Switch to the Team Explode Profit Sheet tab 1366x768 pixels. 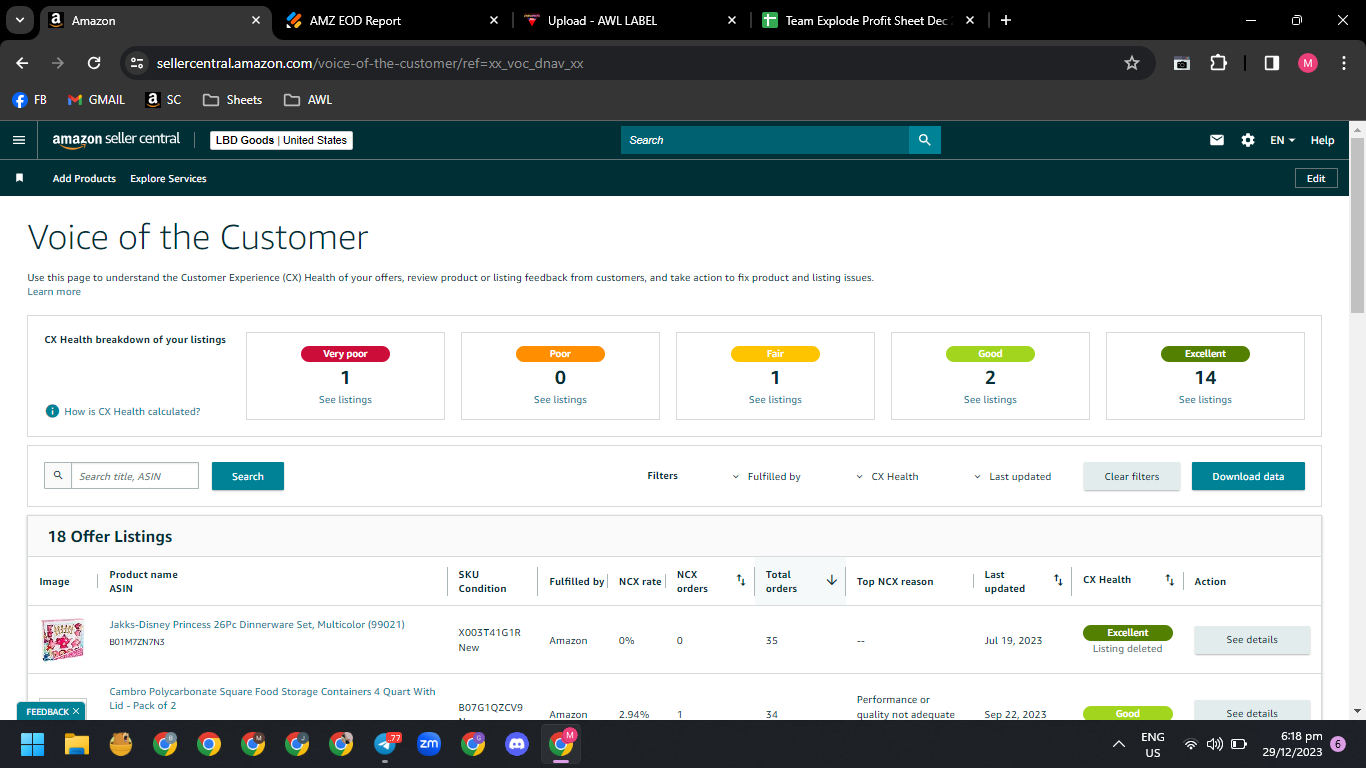[x=868, y=20]
